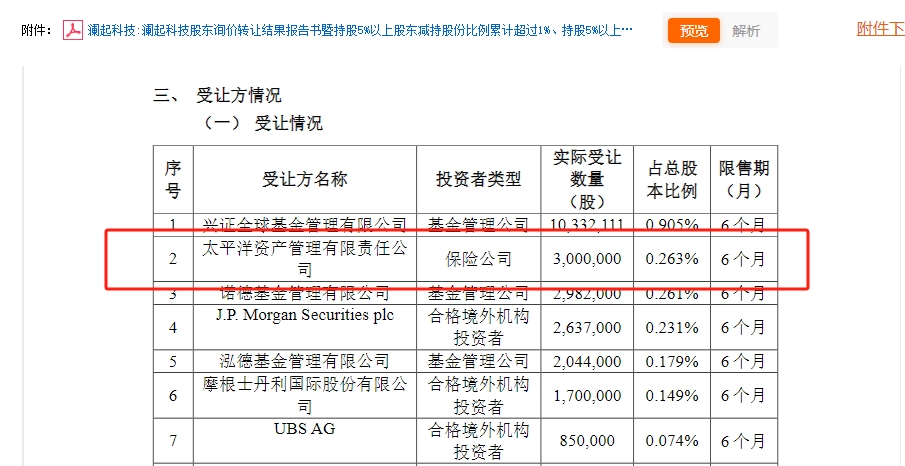Select the UBS AG cell
905x466 pixels.
pyautogui.click(x=305, y=441)
